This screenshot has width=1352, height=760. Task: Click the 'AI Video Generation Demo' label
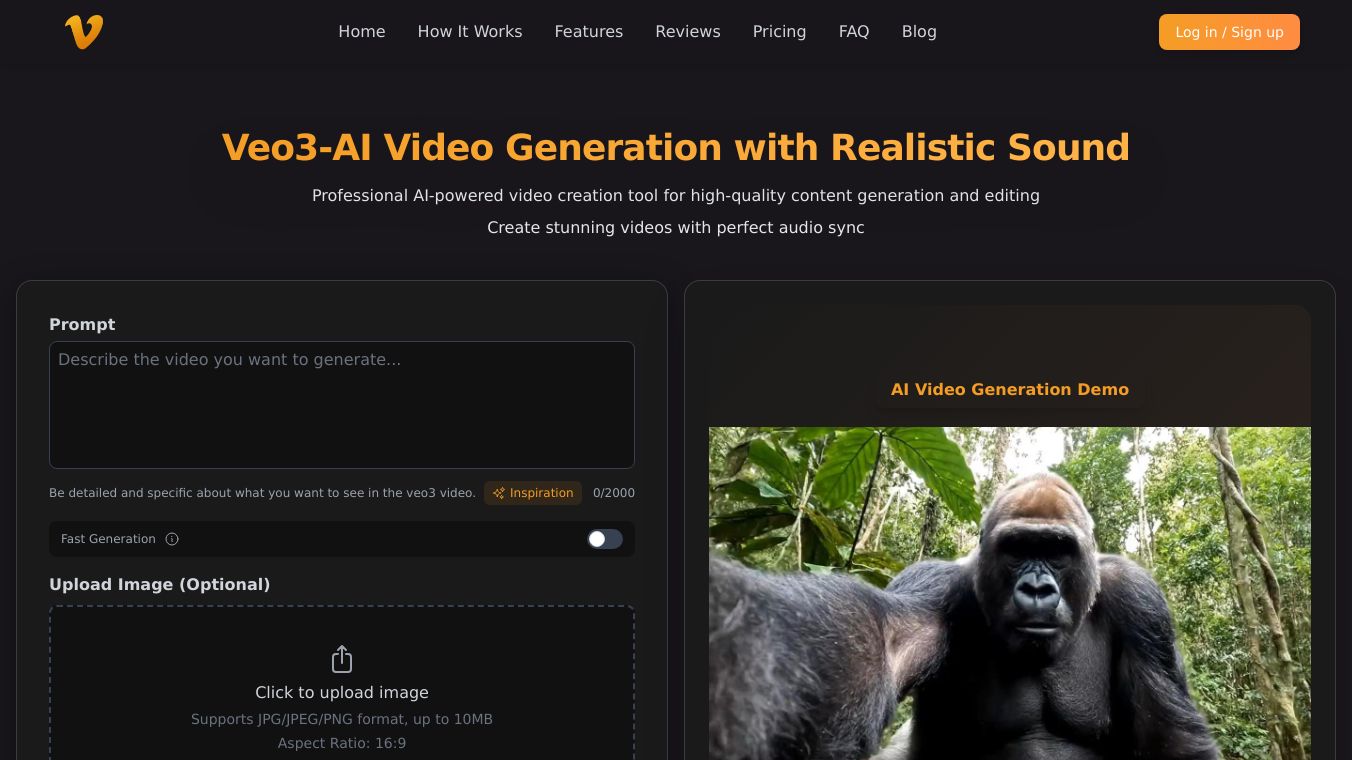coord(1010,390)
